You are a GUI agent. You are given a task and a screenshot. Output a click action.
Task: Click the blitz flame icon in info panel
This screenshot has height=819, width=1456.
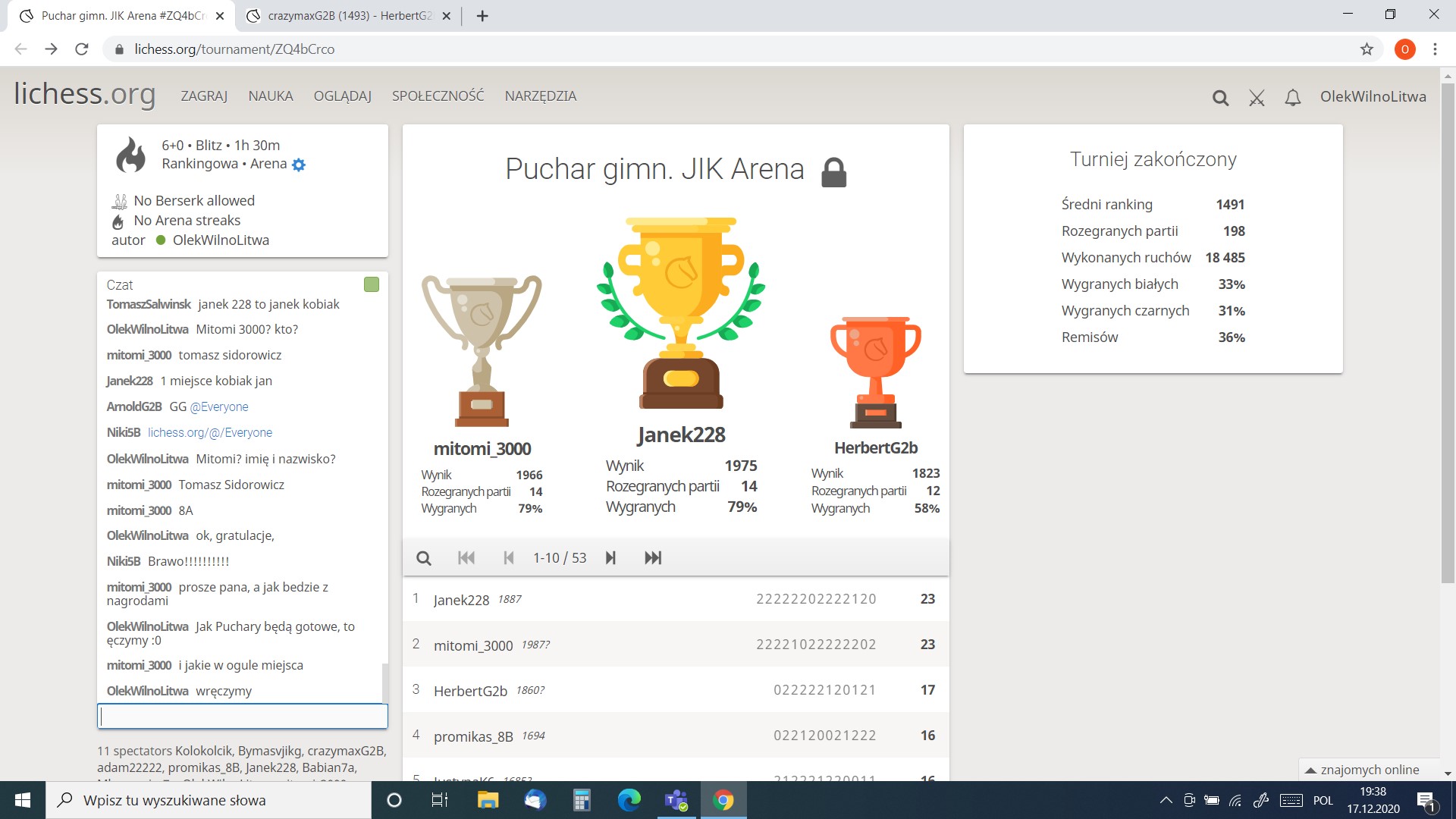[130, 155]
